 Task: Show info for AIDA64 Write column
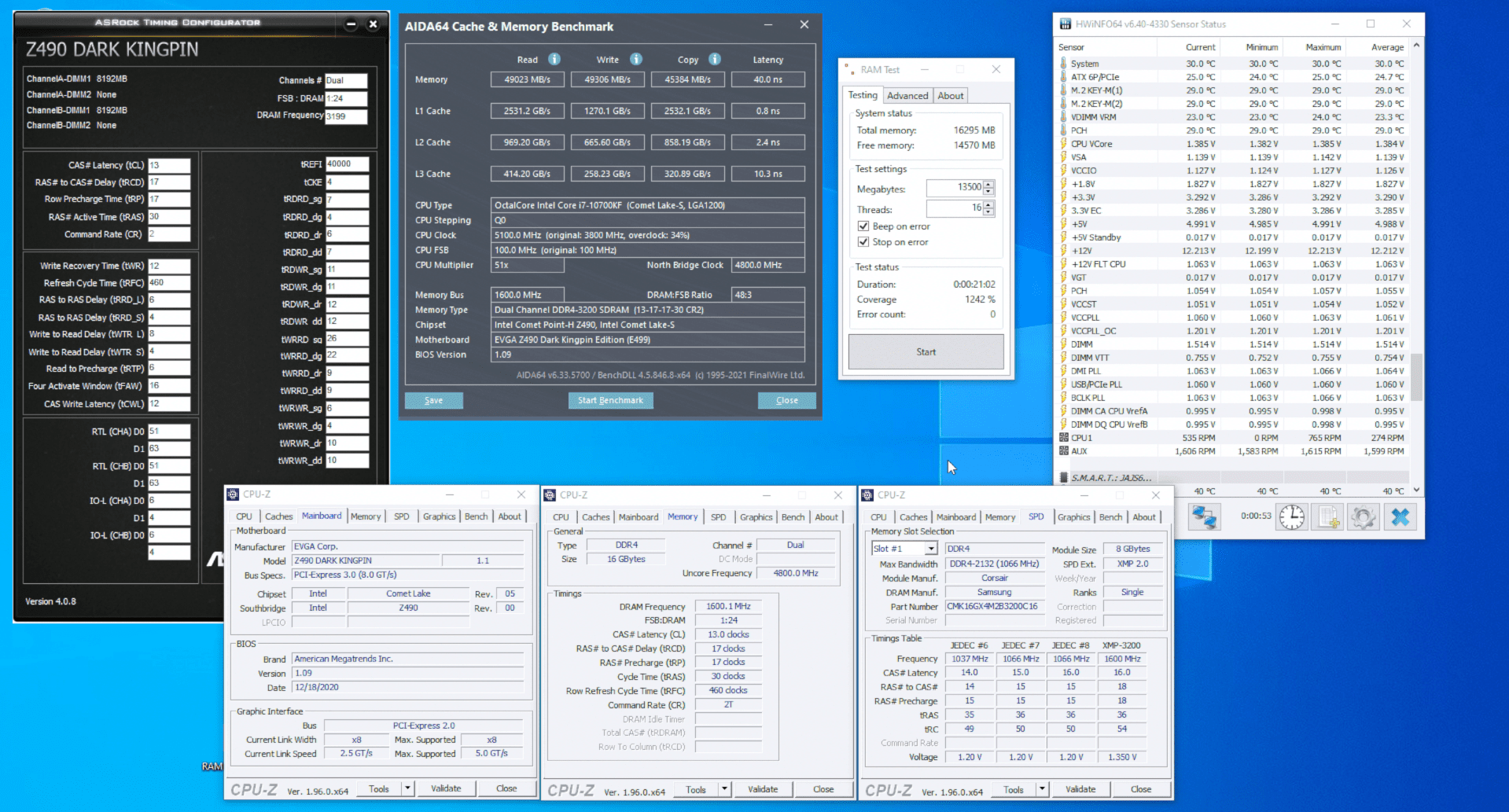coord(636,59)
